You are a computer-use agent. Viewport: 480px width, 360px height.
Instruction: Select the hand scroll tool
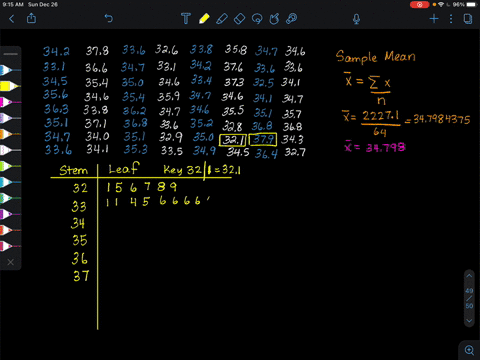(x=274, y=19)
